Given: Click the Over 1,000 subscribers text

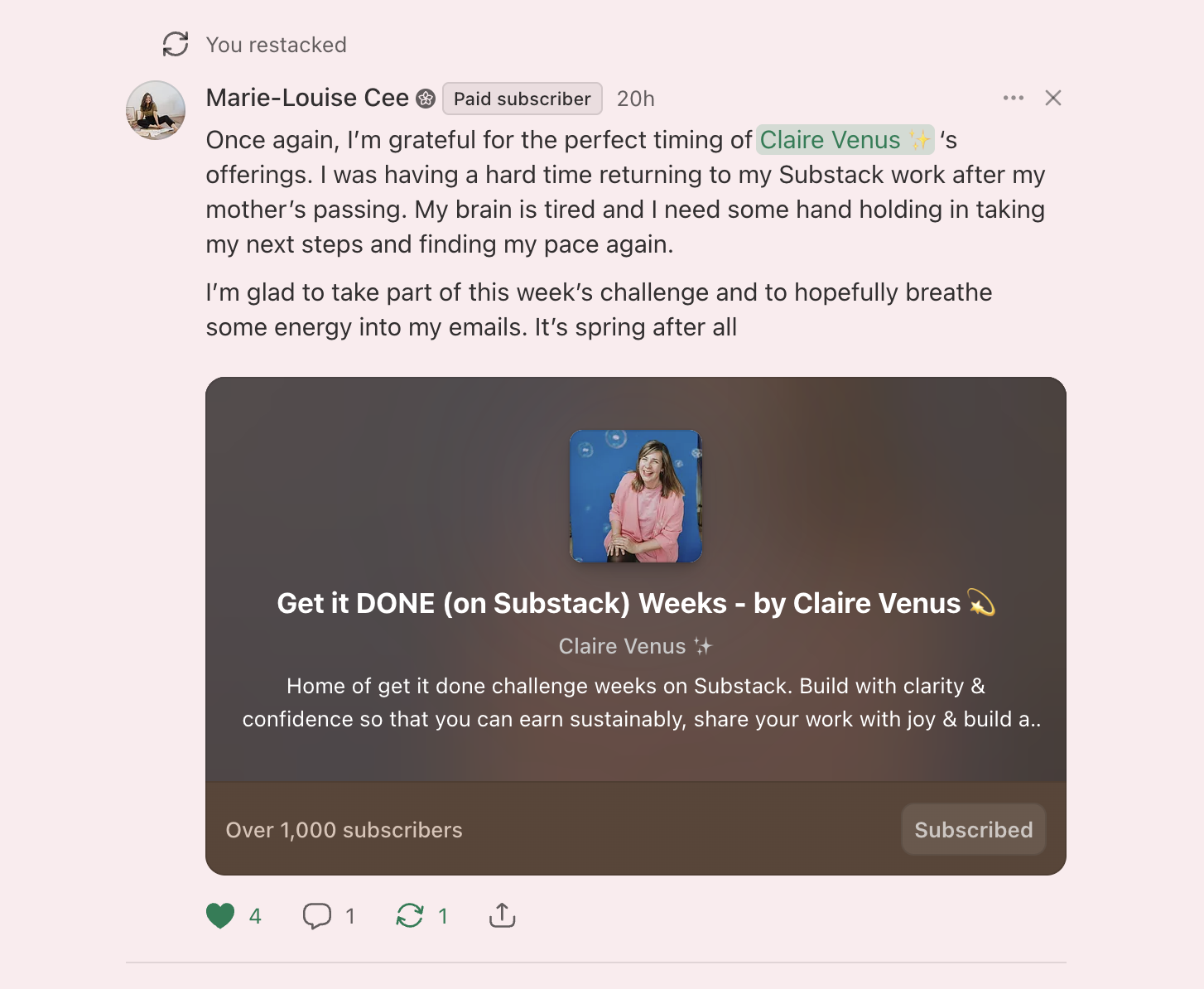Looking at the screenshot, I should pos(344,830).
